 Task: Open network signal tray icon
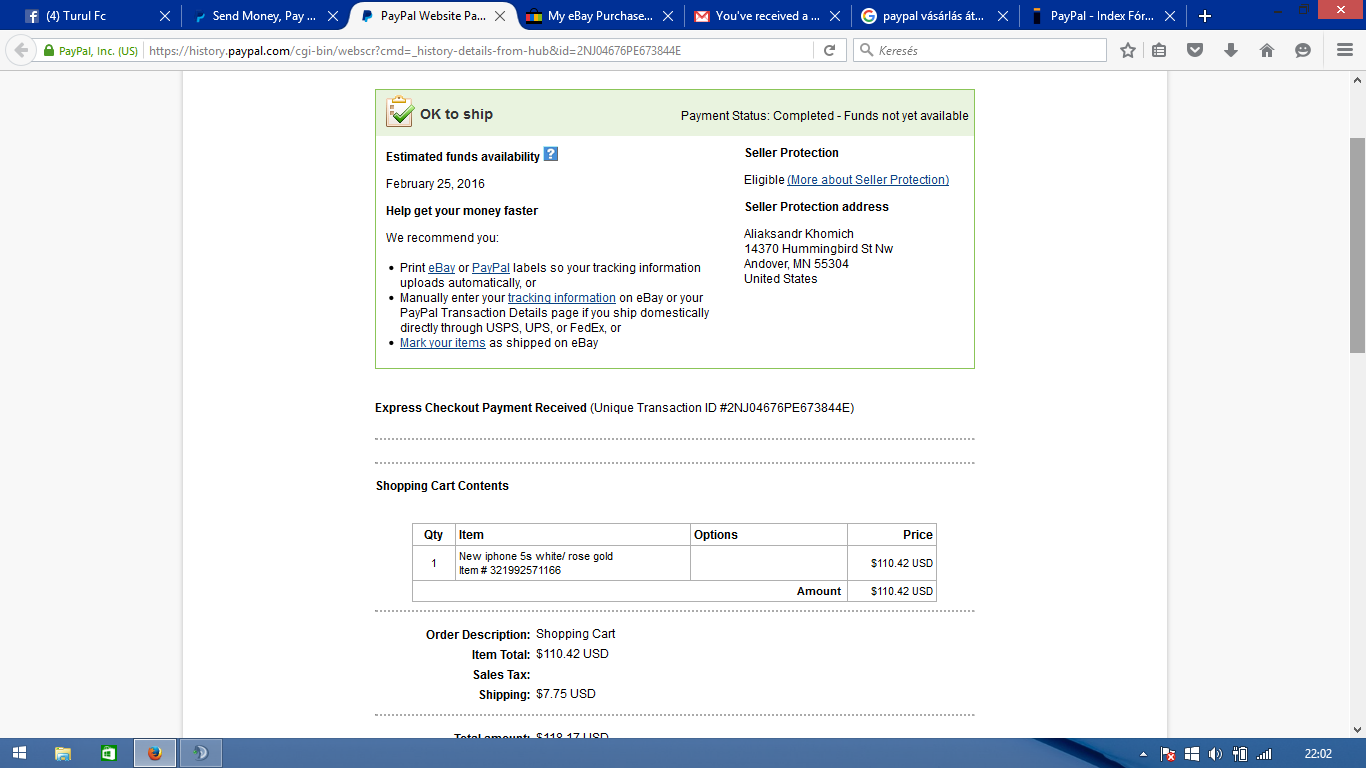point(1264,754)
